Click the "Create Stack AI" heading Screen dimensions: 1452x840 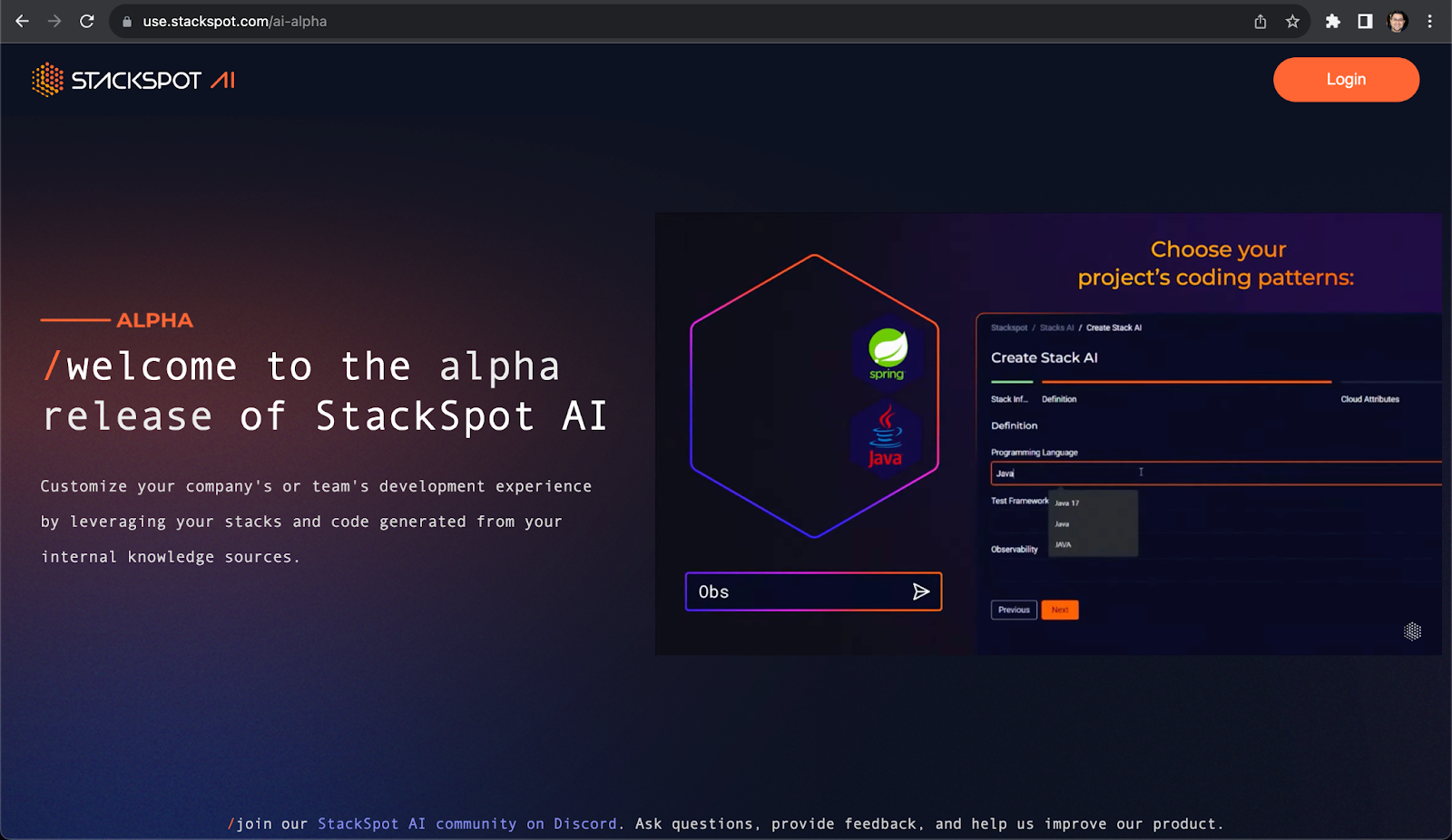[x=1045, y=357]
